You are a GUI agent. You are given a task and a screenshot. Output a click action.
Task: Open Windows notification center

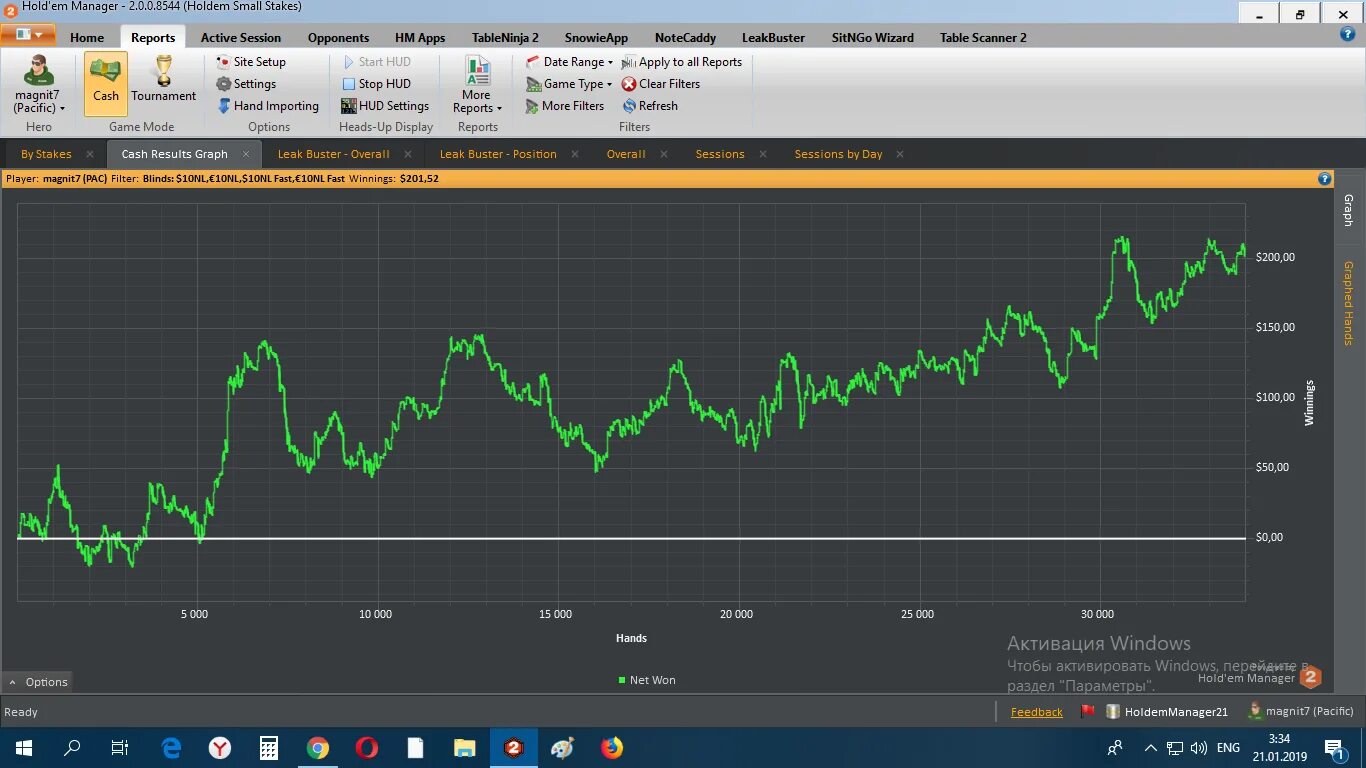tap(1334, 748)
